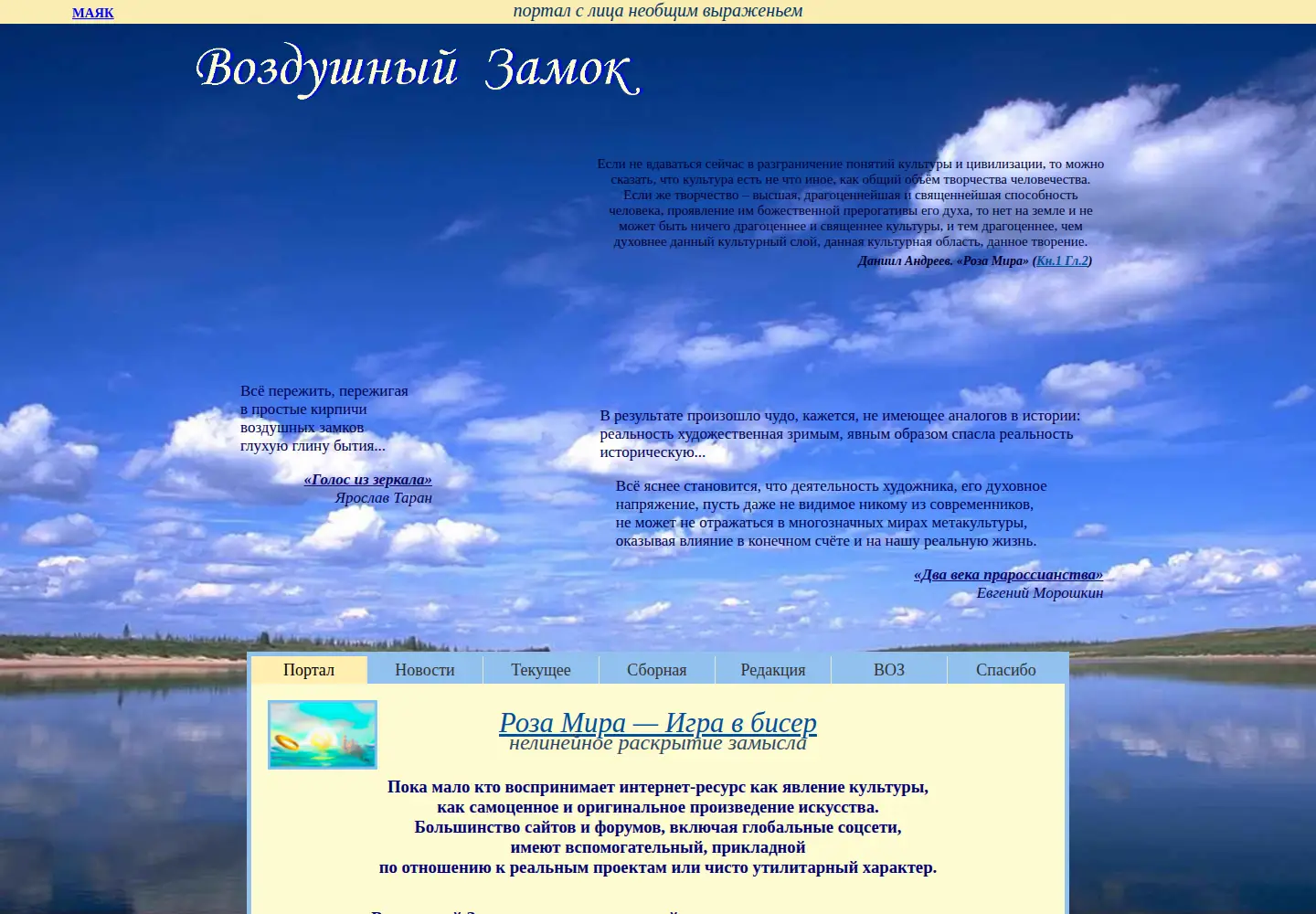Image resolution: width=1316 pixels, height=914 pixels.
Task: Switch to the Новости tab
Action: [425, 670]
